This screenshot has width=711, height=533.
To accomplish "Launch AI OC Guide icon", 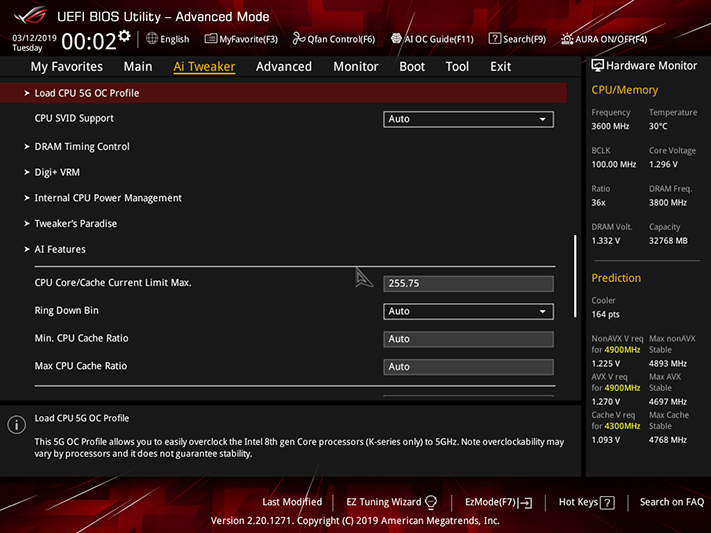I will [396, 39].
